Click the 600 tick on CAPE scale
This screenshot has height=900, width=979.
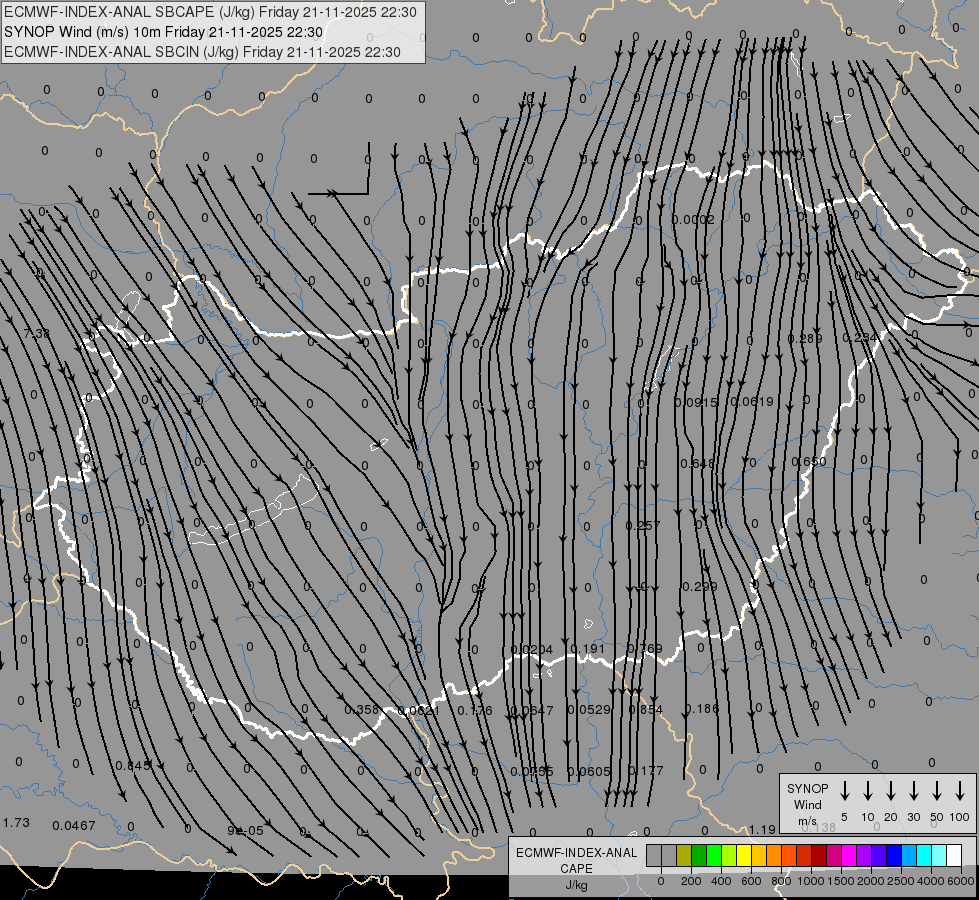click(x=751, y=881)
